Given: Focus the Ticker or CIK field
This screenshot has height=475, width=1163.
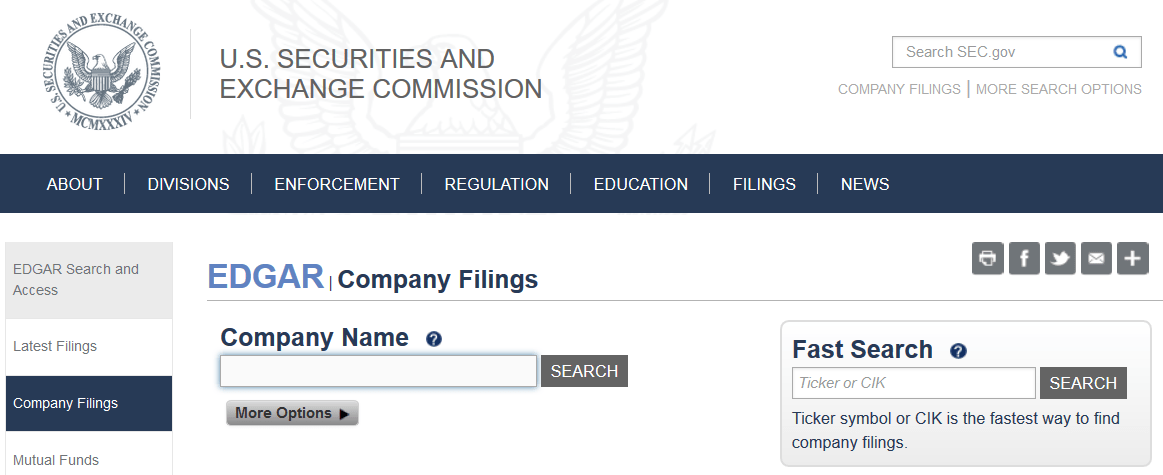Looking at the screenshot, I should coord(913,383).
